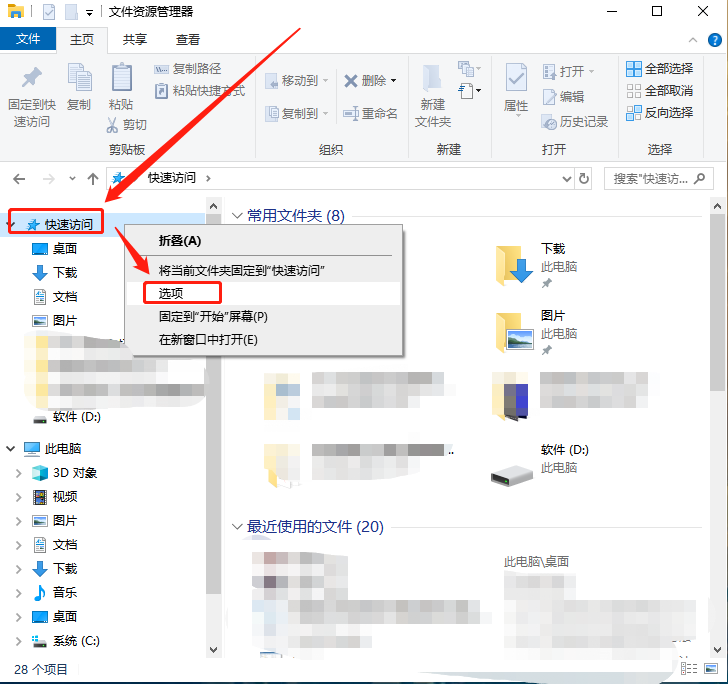
Task: Open the Delete (删除) dropdown arrow
Action: click(x=394, y=80)
